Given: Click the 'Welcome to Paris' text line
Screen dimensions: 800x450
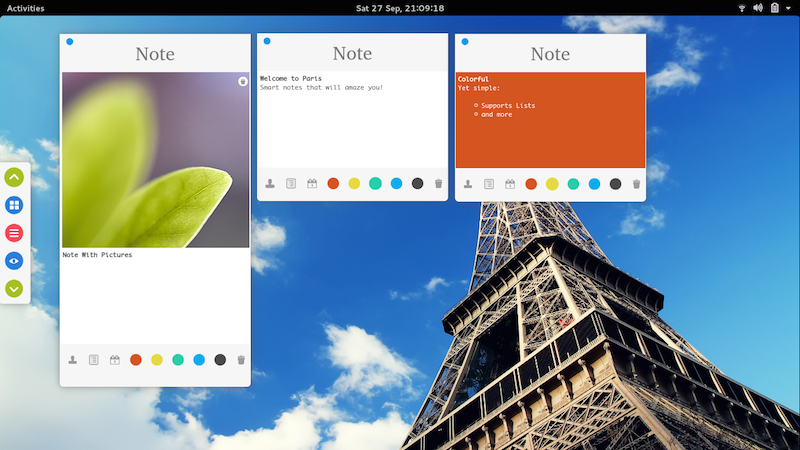Looking at the screenshot, I should click(x=291, y=78).
